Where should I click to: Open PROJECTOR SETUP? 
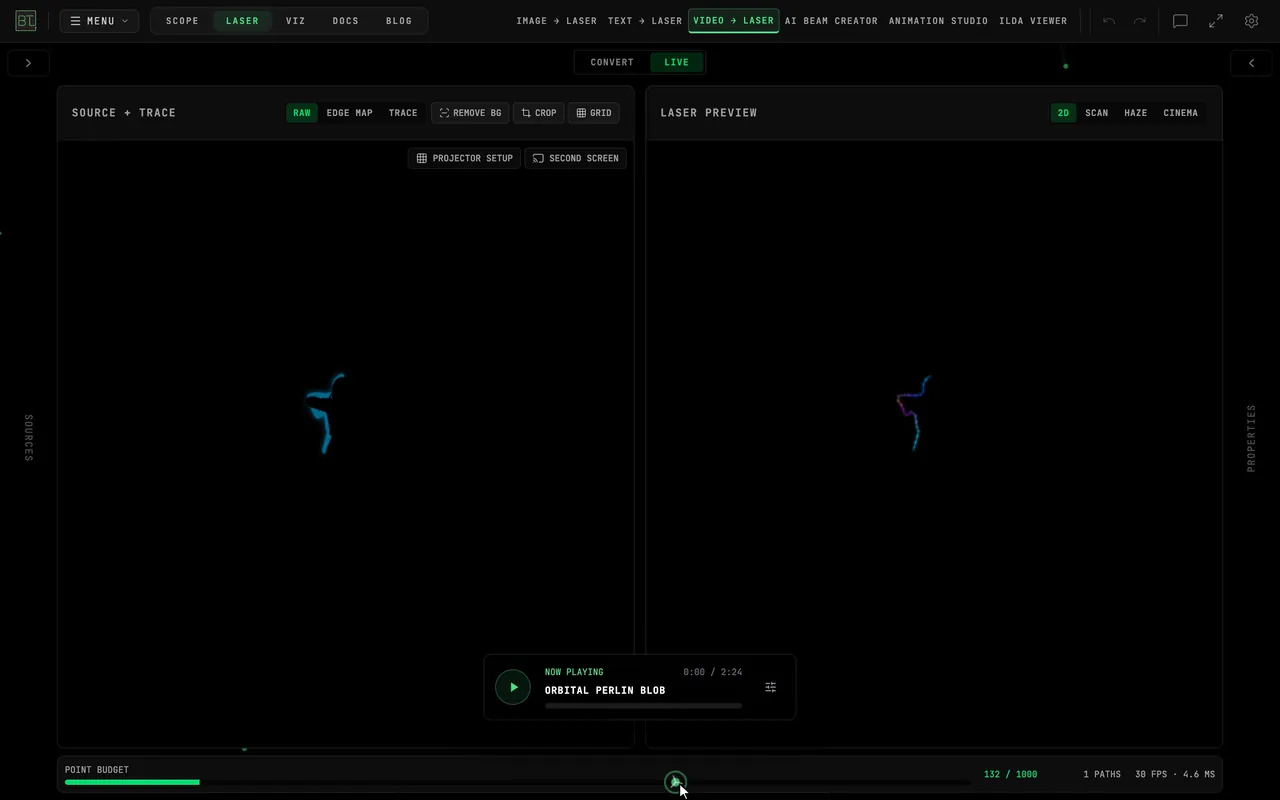coord(465,158)
